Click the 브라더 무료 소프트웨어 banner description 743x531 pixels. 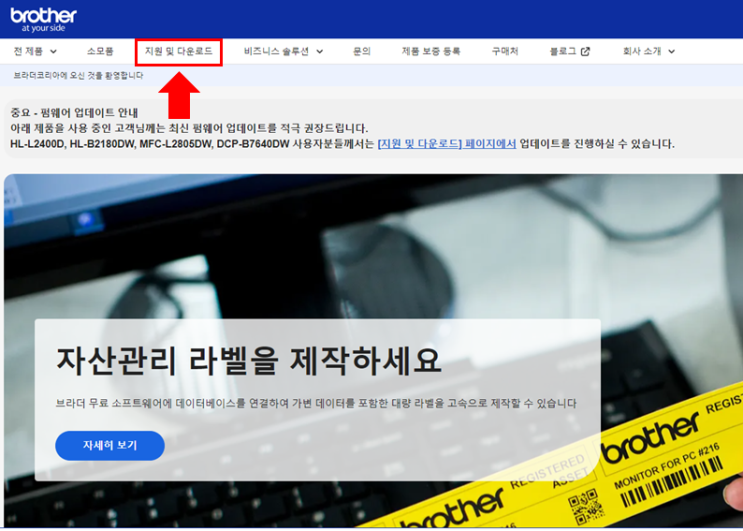pyautogui.click(x=316, y=403)
